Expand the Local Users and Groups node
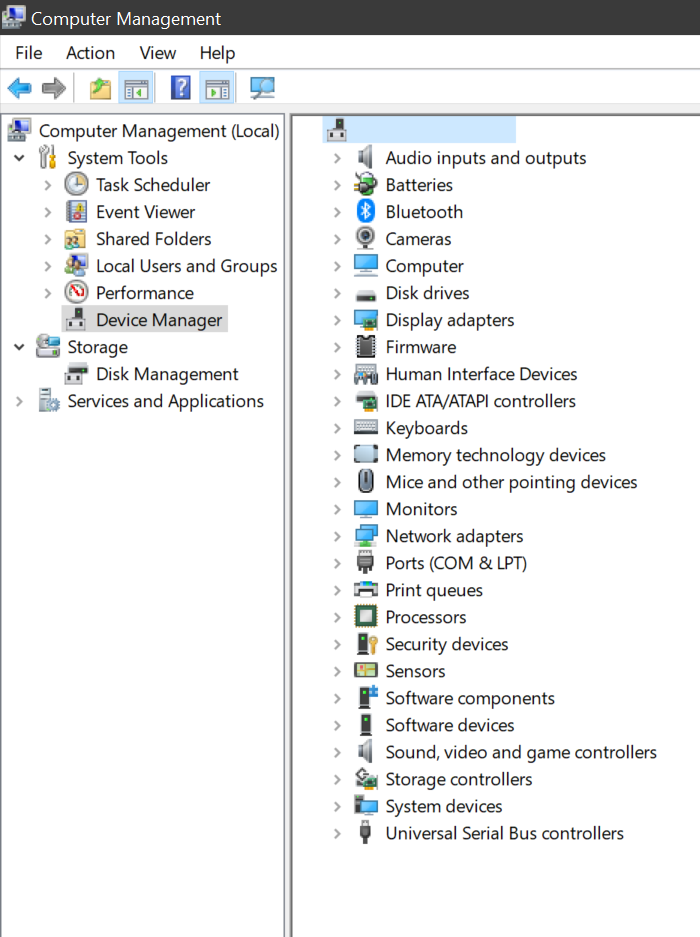This screenshot has height=937, width=700. (x=48, y=266)
